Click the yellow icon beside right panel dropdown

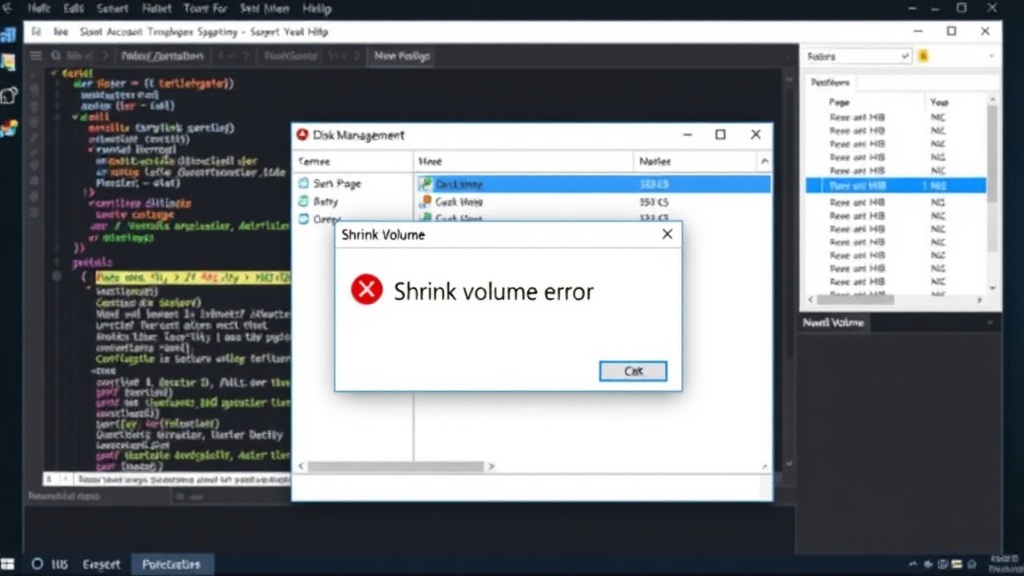click(x=923, y=56)
